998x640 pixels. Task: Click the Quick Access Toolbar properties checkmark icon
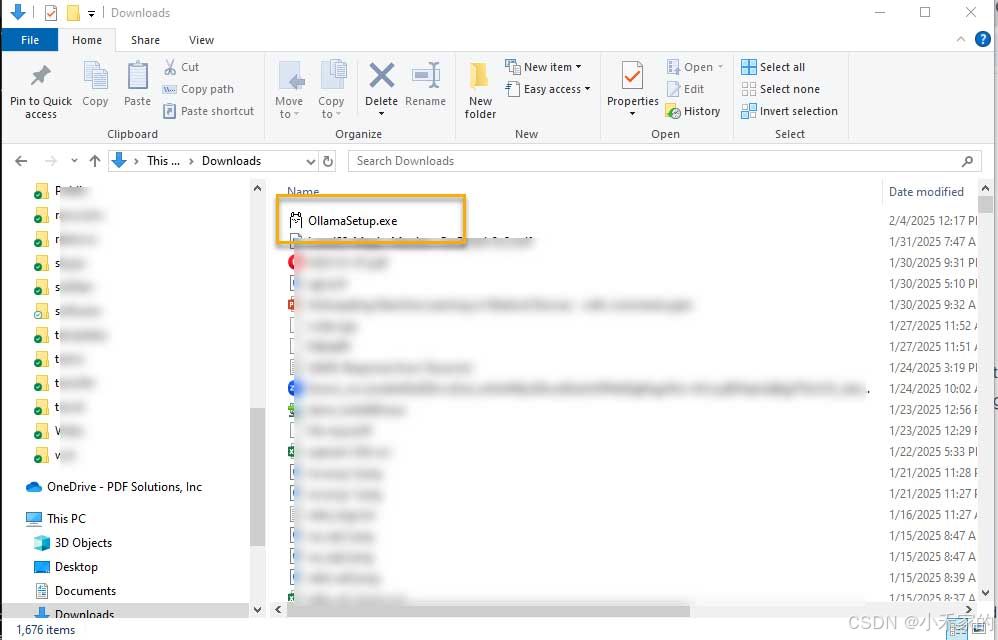tap(51, 13)
